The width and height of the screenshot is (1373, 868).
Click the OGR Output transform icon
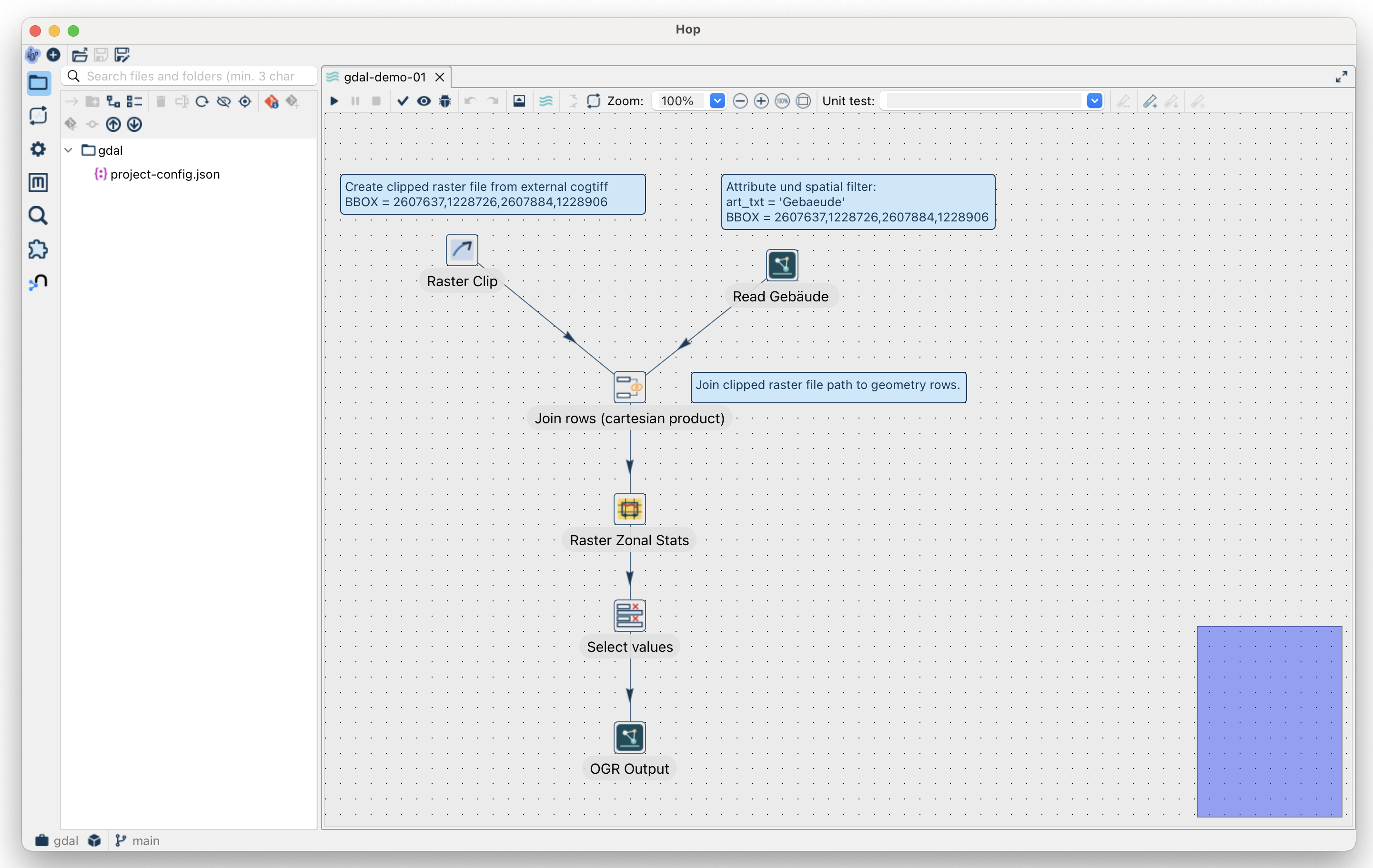coord(629,737)
